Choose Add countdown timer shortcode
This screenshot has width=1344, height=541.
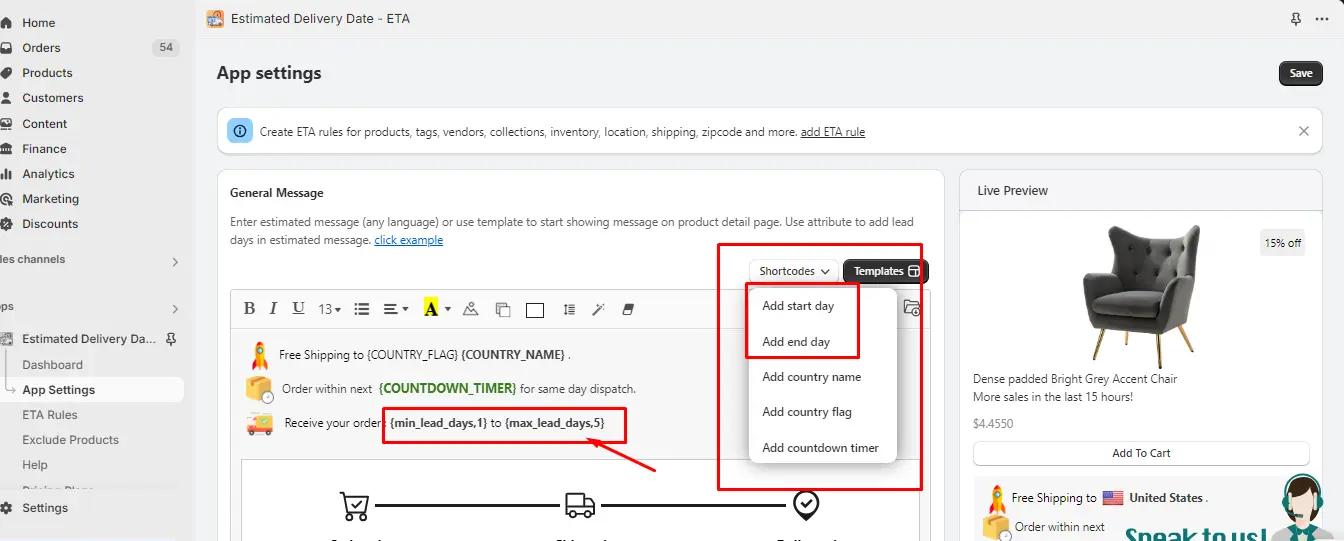(x=820, y=448)
